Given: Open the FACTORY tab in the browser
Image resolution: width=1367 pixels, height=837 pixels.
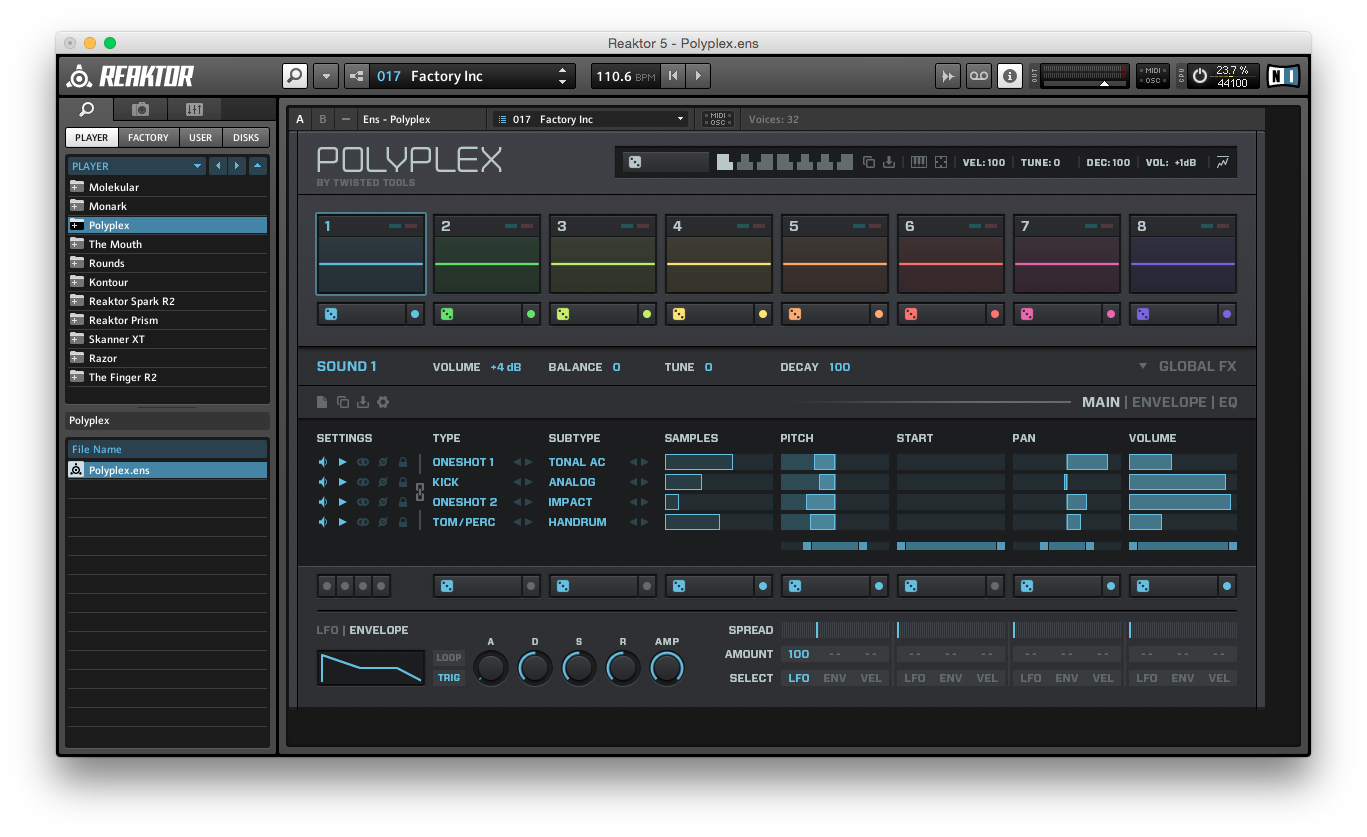Looking at the screenshot, I should pos(148,137).
